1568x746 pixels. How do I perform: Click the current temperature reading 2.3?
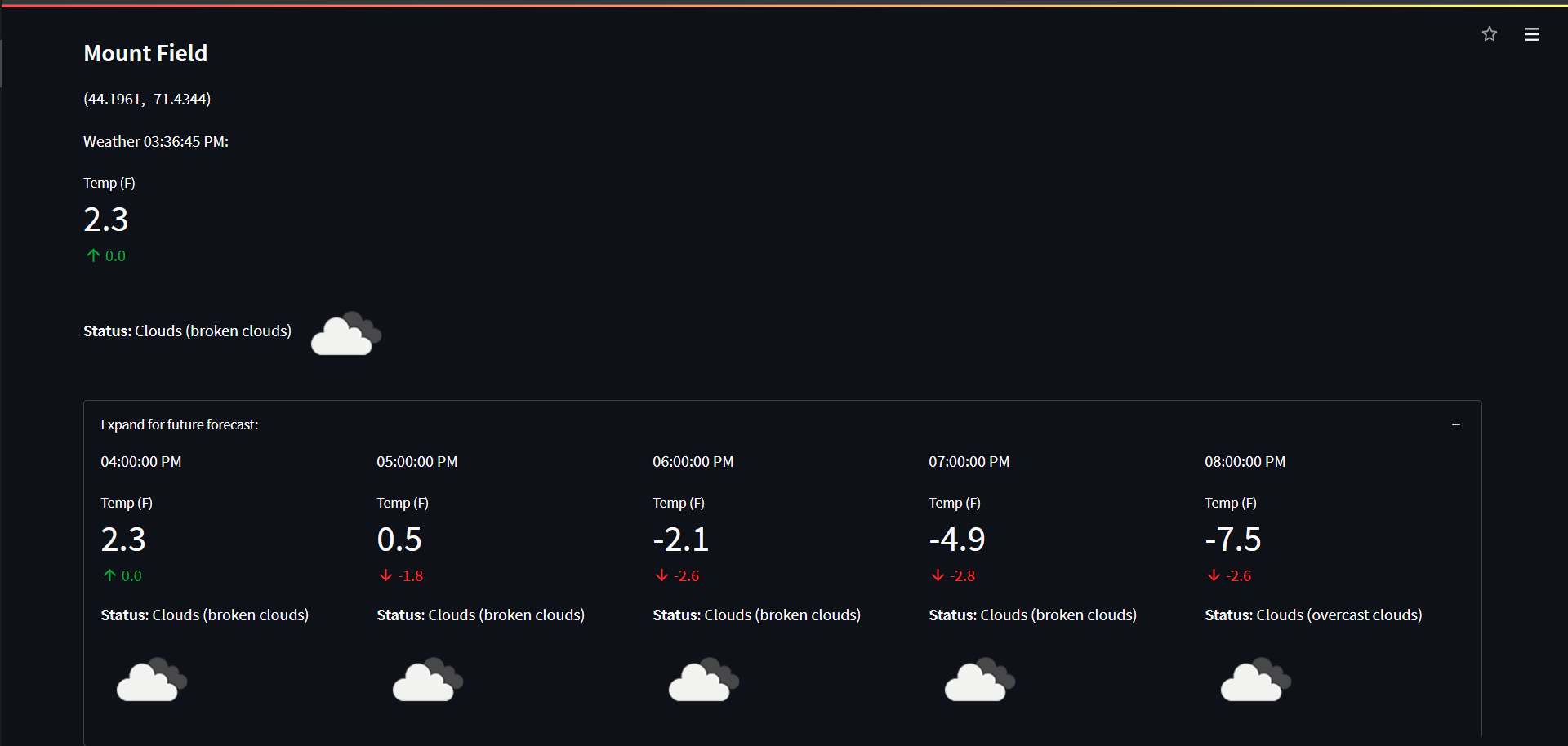click(x=105, y=219)
